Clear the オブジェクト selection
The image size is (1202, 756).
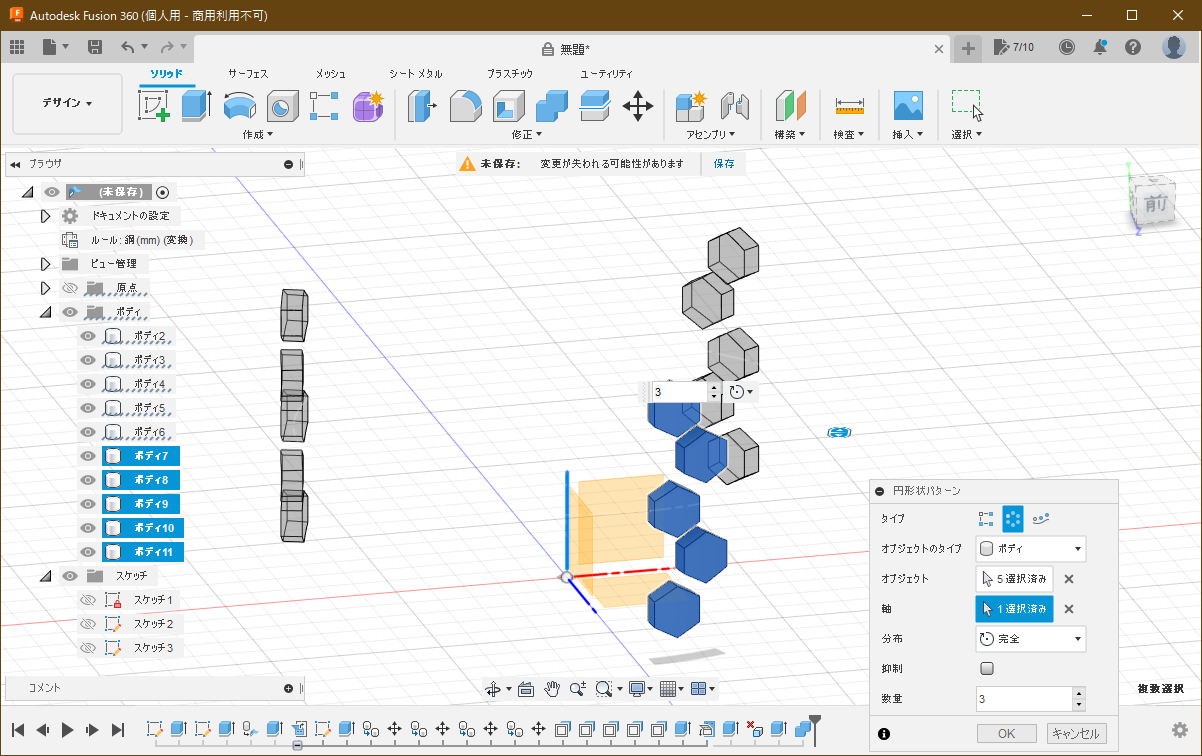coord(1068,579)
